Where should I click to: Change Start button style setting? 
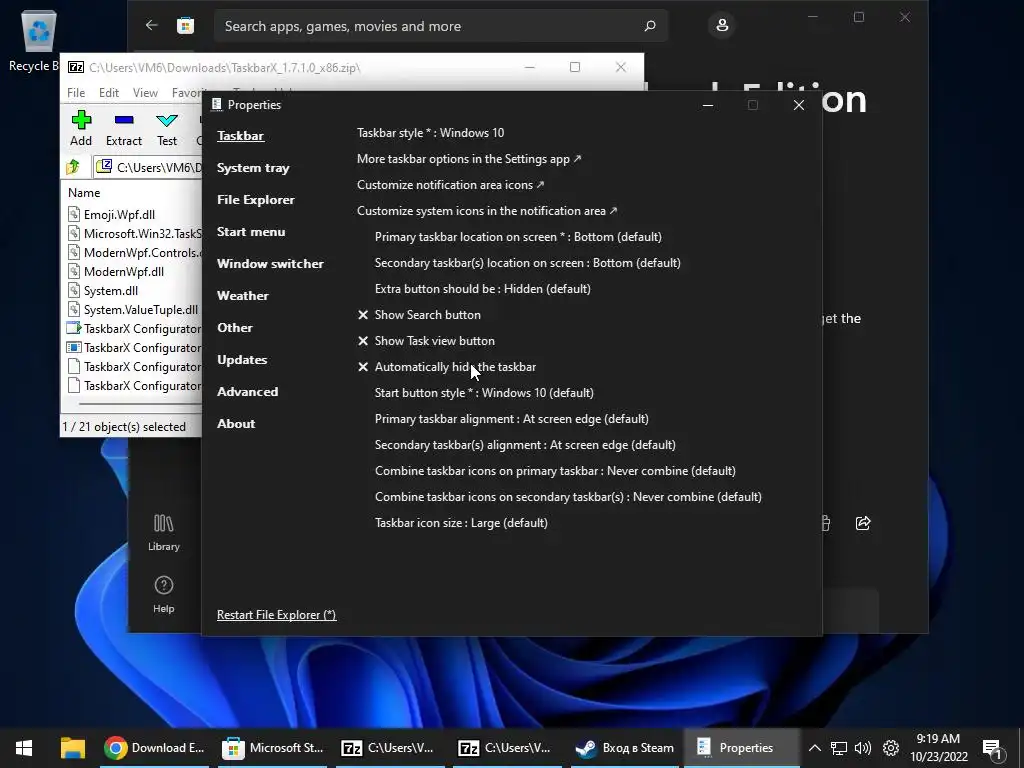pos(484,393)
